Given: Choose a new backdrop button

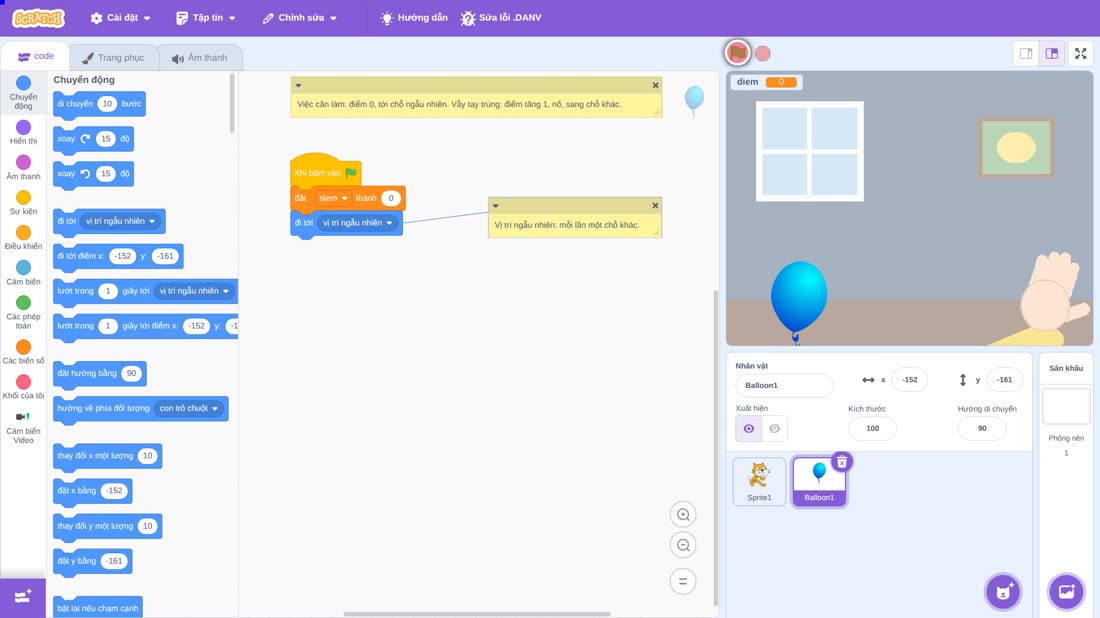Looking at the screenshot, I should 1066,591.
